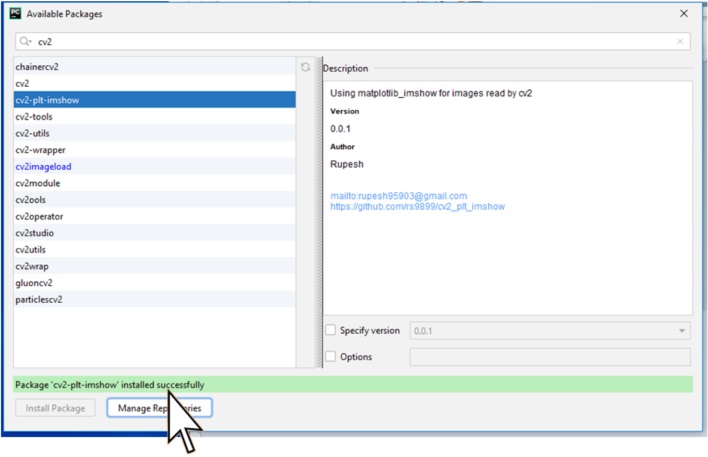
Task: Choose cv2-tools from the list
Action: (x=34, y=116)
